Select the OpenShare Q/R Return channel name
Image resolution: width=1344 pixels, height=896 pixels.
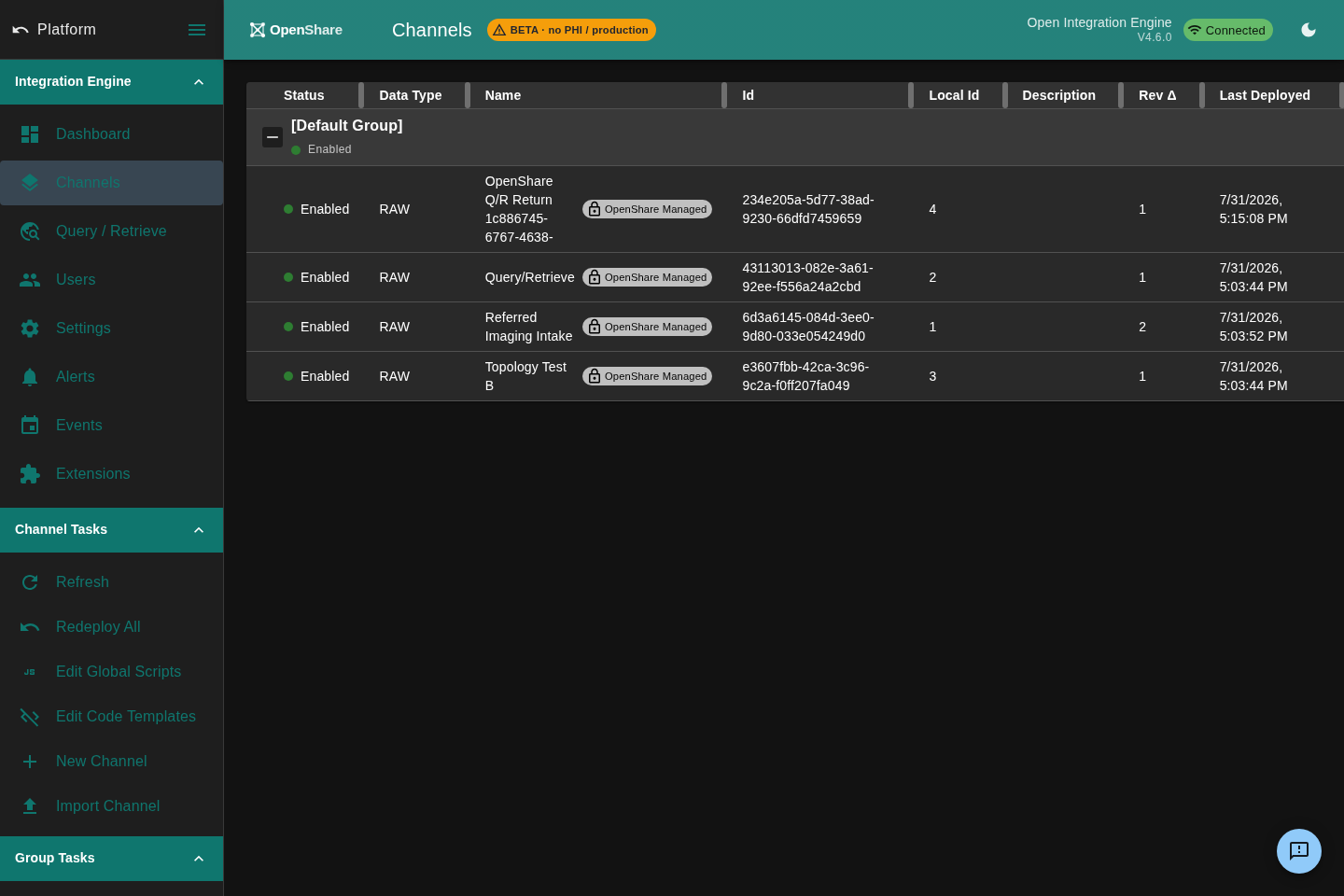pyautogui.click(x=519, y=209)
